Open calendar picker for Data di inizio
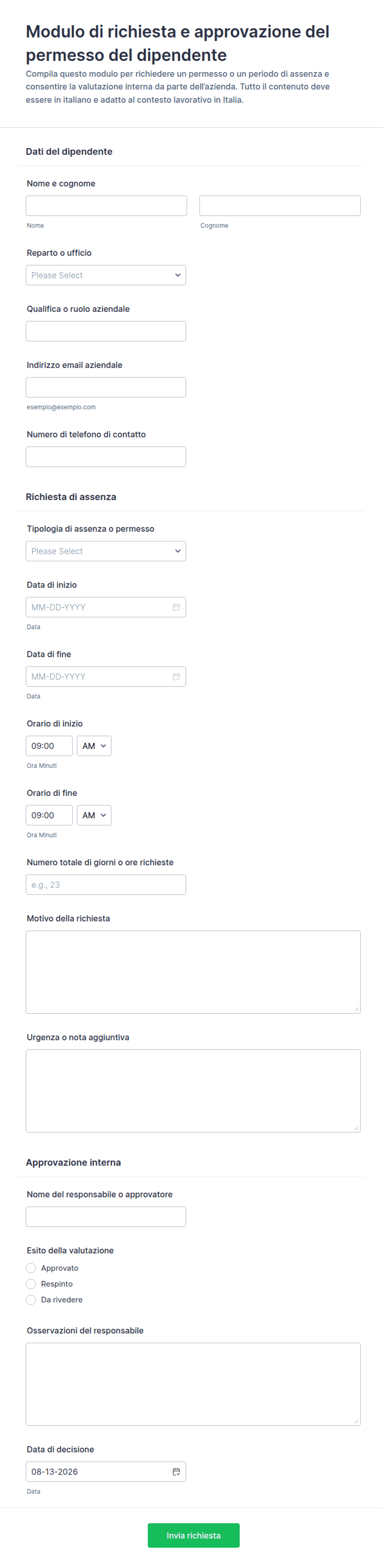383x1568 pixels. point(176,607)
